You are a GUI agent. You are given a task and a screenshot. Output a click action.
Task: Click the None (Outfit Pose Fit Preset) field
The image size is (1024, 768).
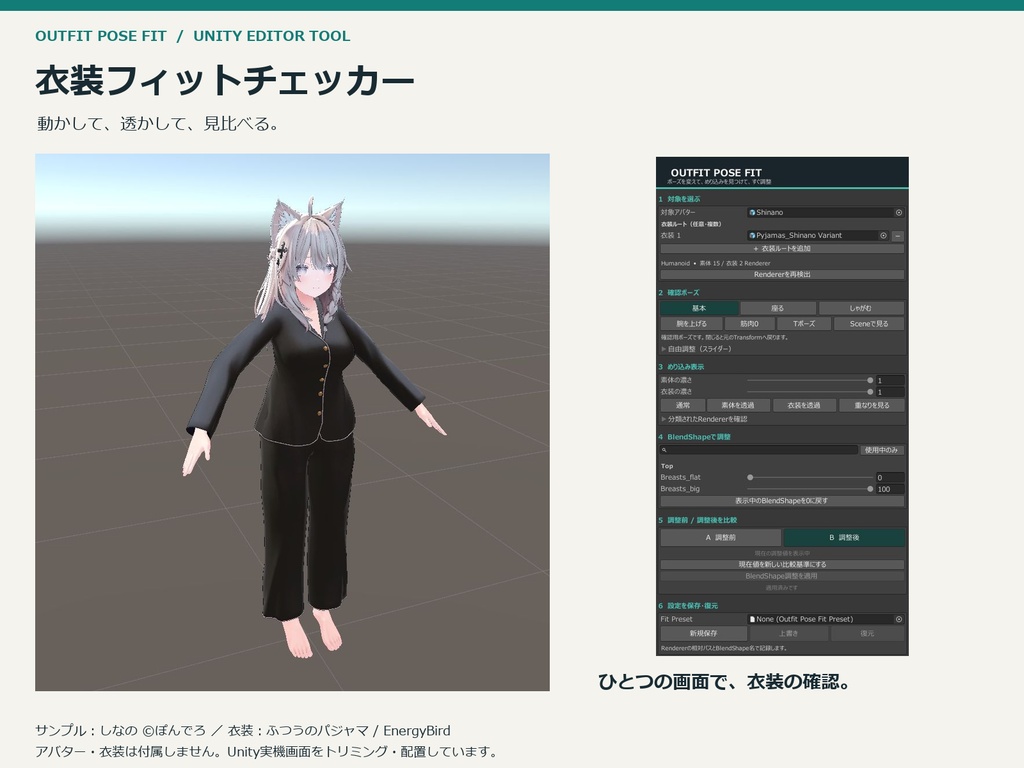pos(825,619)
